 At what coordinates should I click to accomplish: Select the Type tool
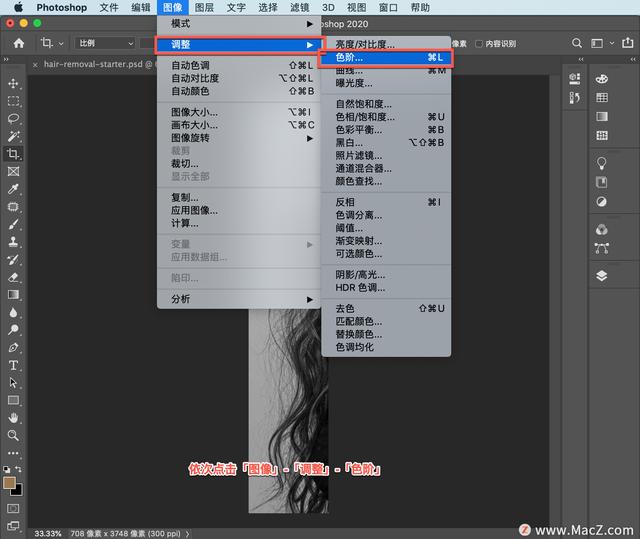pyautogui.click(x=13, y=365)
